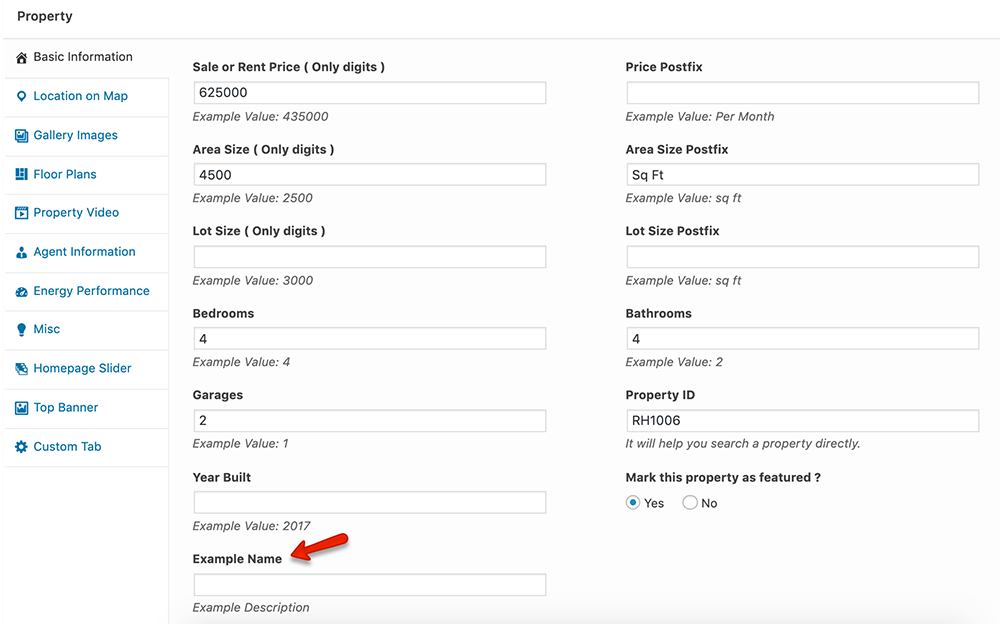
Task: Click the Area Size Postfix field
Action: click(802, 175)
